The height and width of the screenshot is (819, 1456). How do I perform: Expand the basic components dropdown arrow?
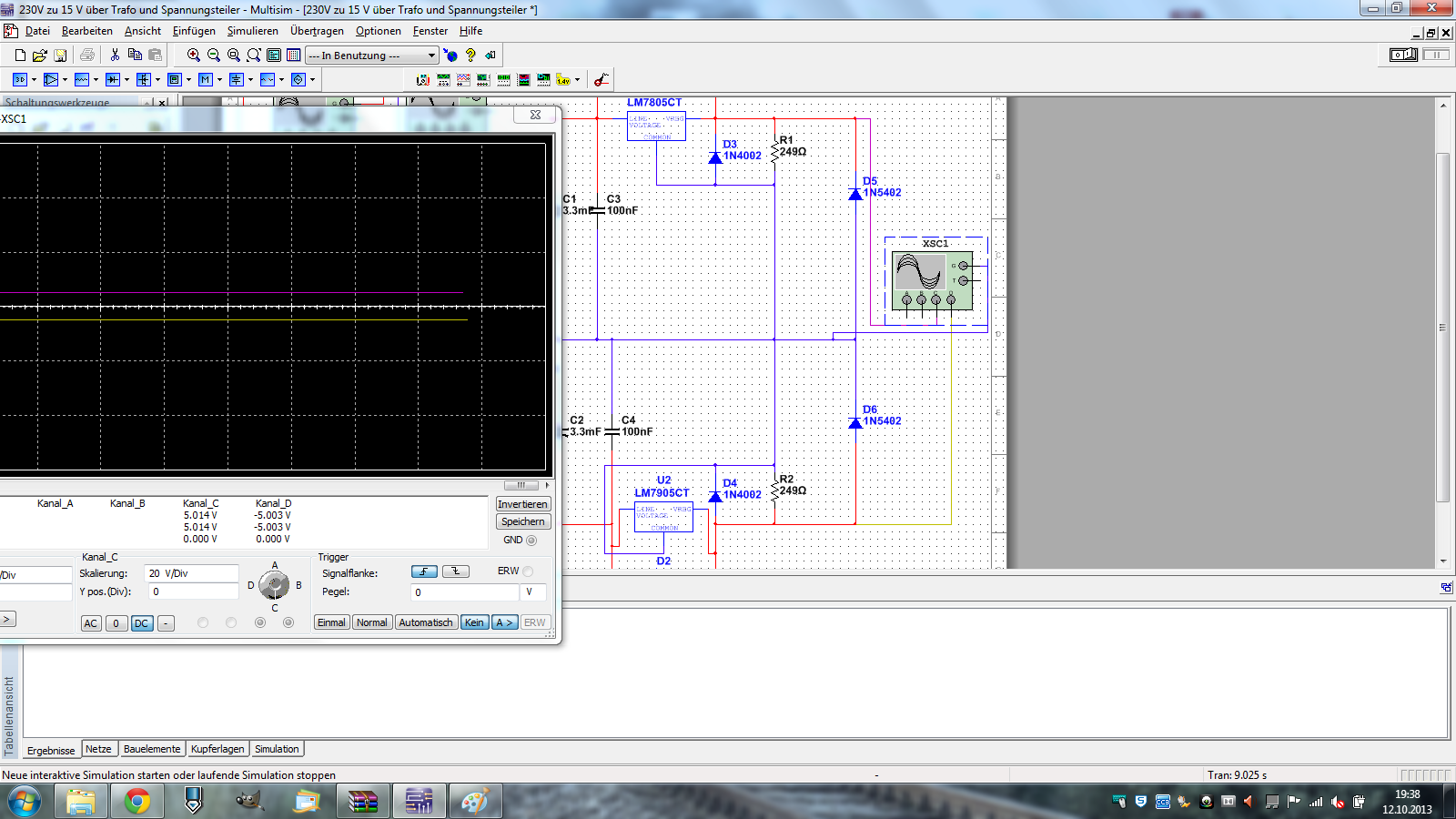point(96,80)
